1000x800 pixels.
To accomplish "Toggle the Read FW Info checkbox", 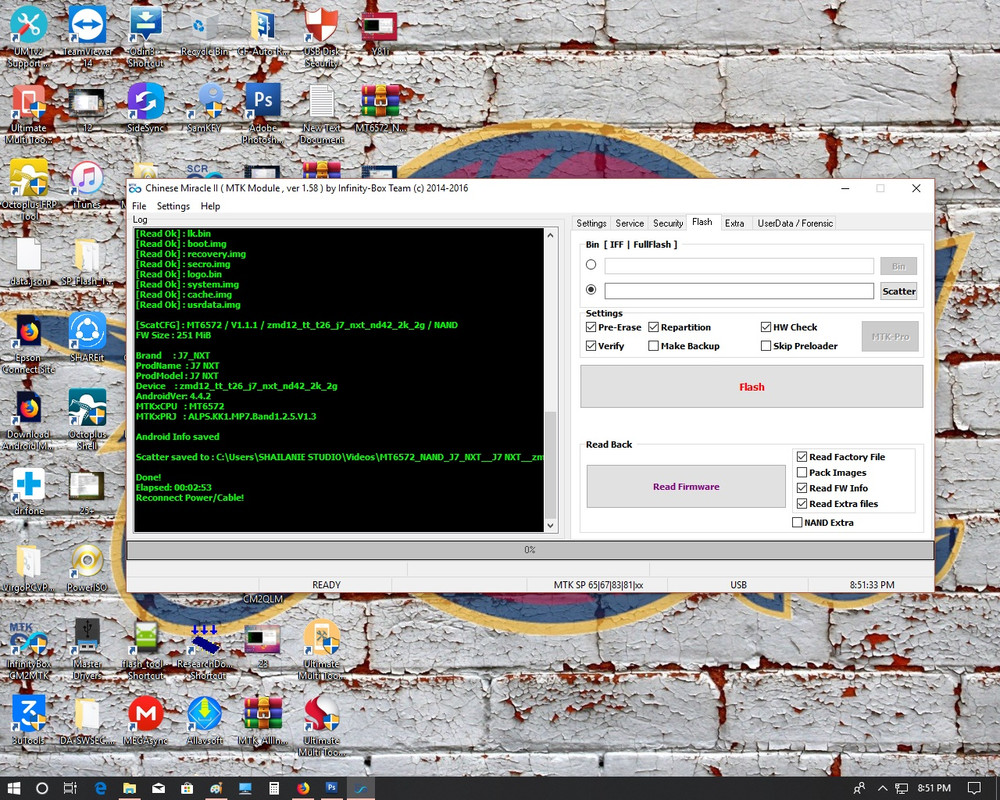I will (802, 488).
